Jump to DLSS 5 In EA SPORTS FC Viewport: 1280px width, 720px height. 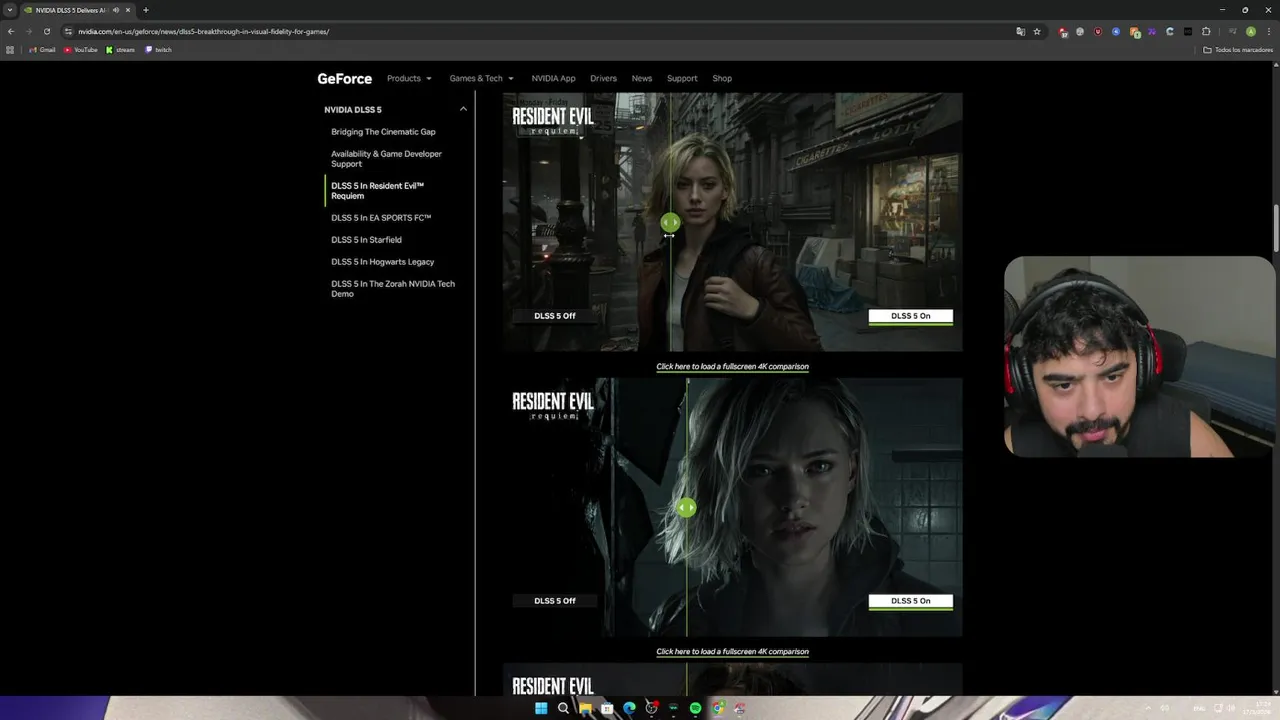click(x=381, y=218)
